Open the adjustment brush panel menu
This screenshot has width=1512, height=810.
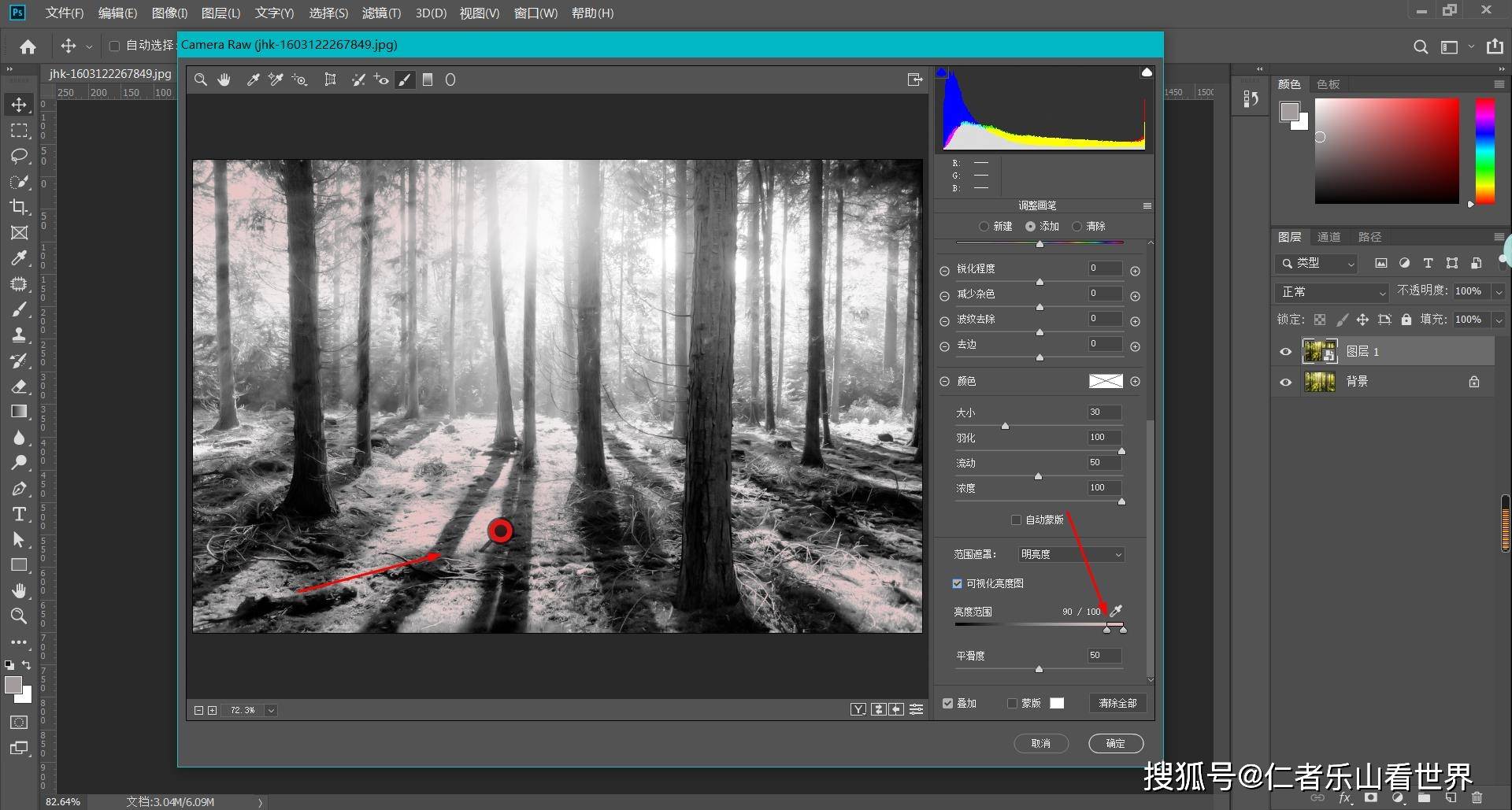click(x=1147, y=206)
